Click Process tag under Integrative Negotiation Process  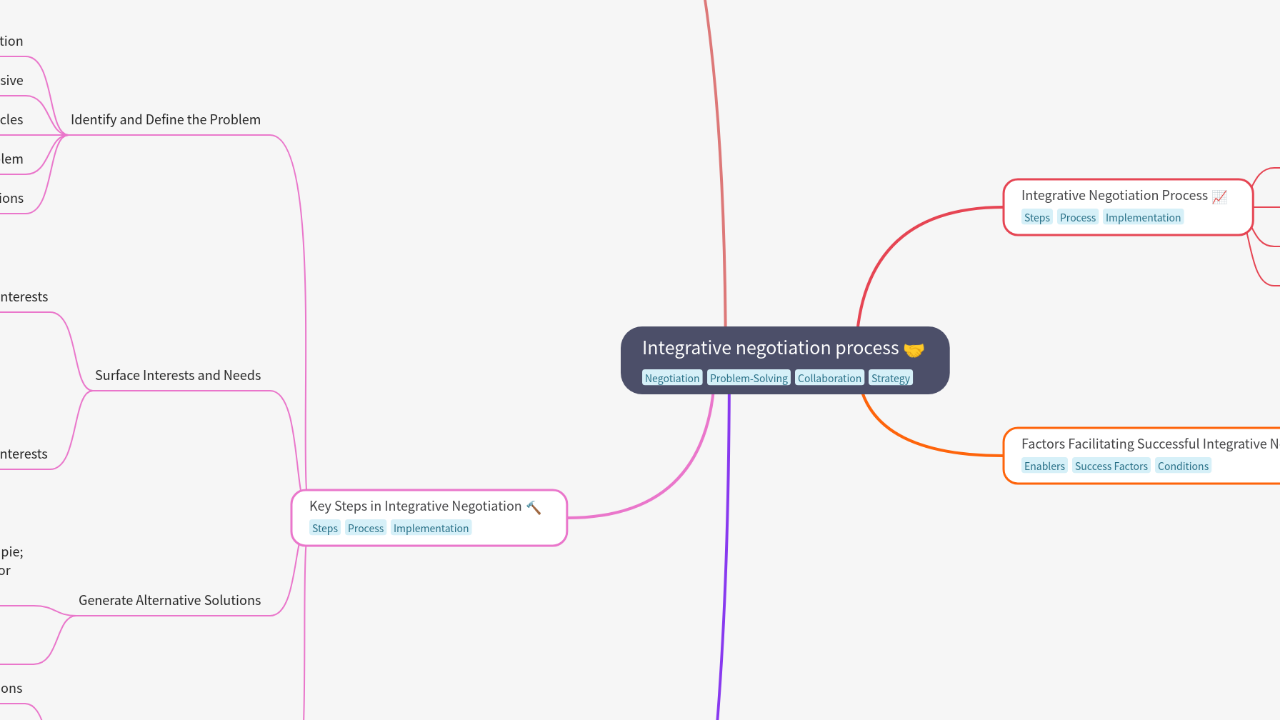tap(1078, 217)
